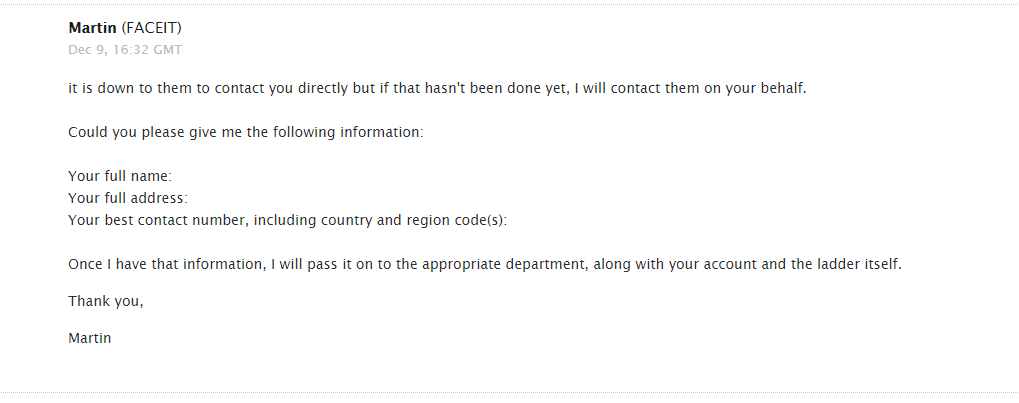
Task: Click the 'Your full name:' line
Action: [x=120, y=176]
